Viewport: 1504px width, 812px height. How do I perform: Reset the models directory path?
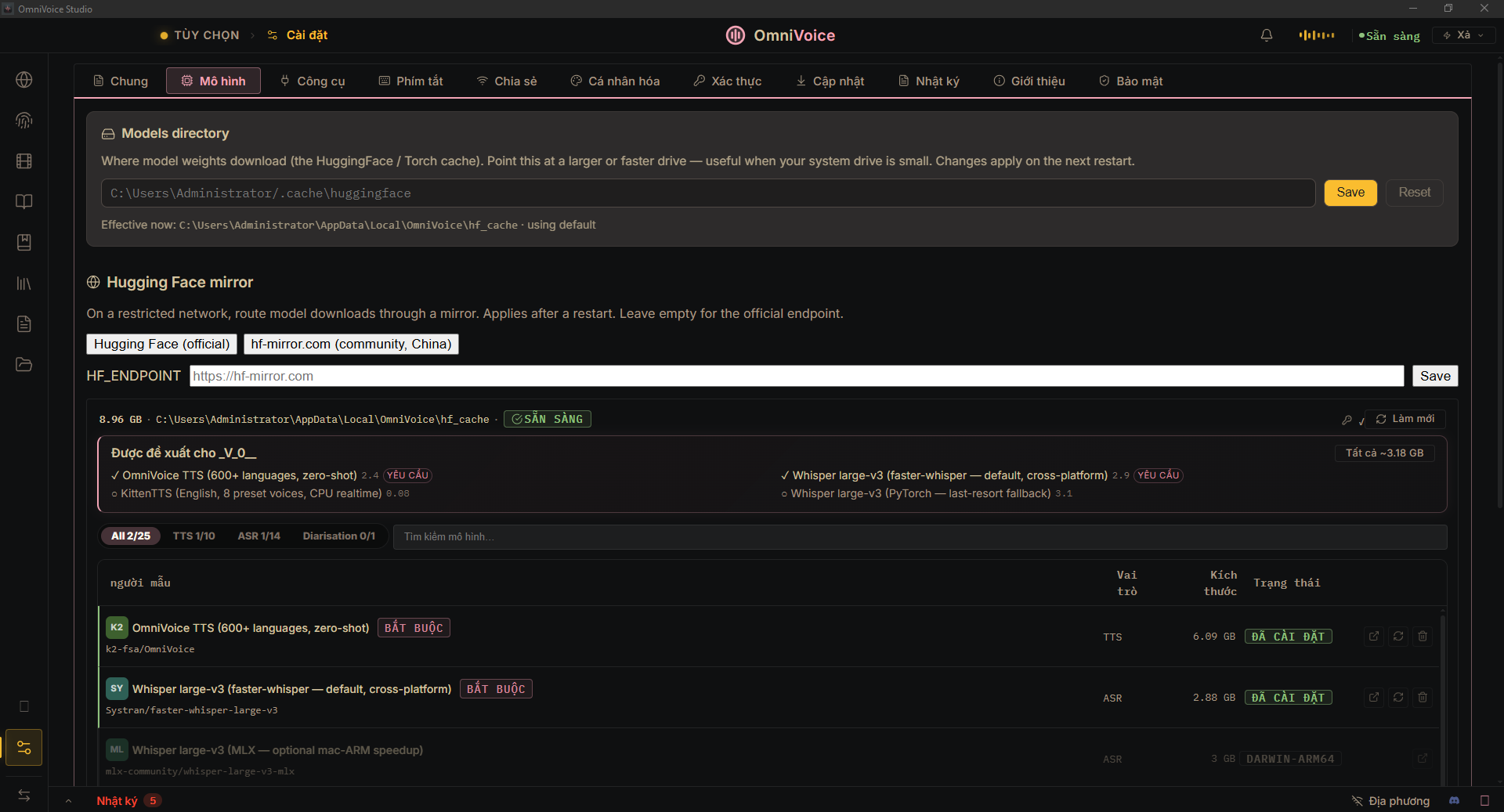tap(1415, 193)
